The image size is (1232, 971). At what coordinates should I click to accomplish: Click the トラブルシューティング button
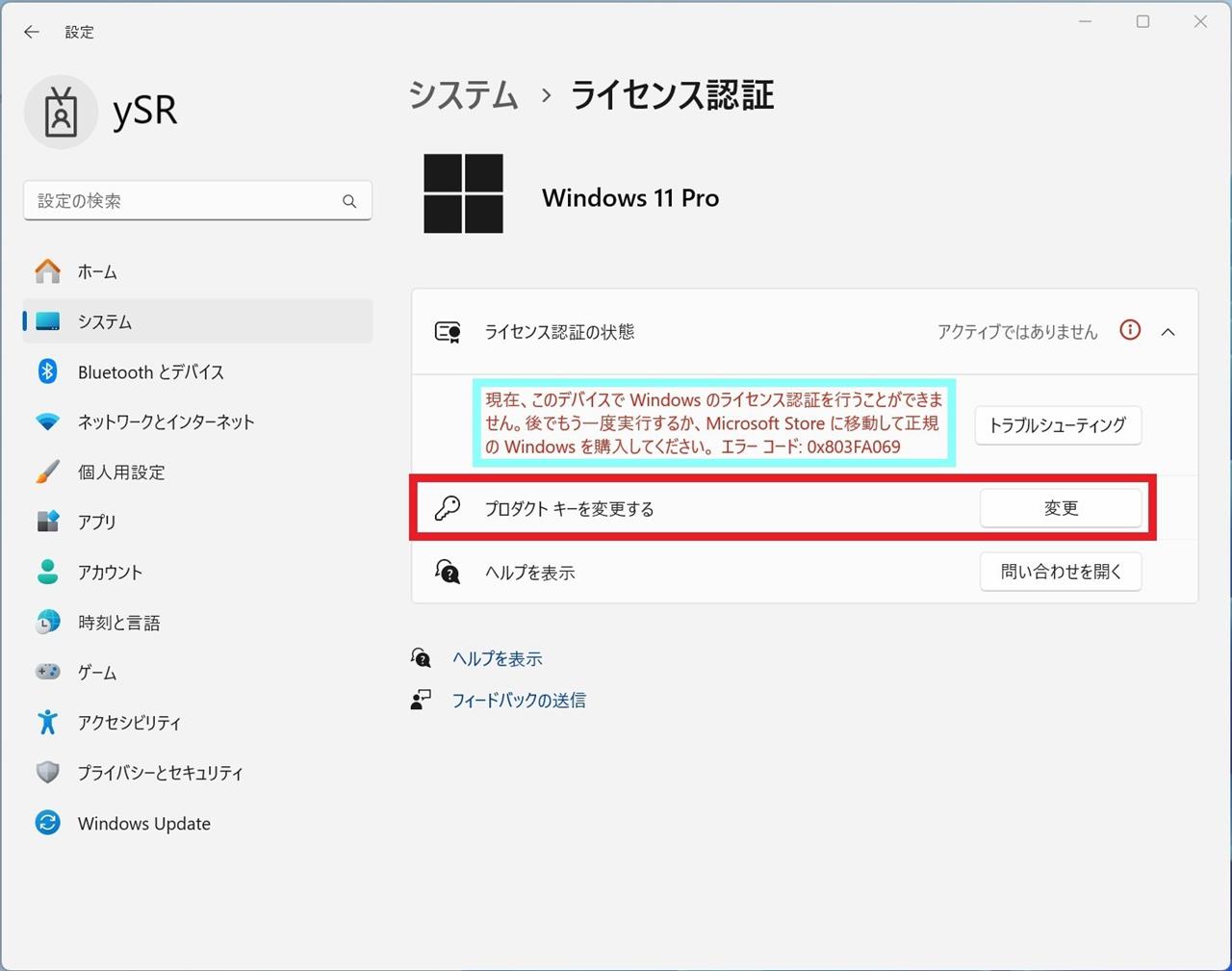coord(1058,425)
